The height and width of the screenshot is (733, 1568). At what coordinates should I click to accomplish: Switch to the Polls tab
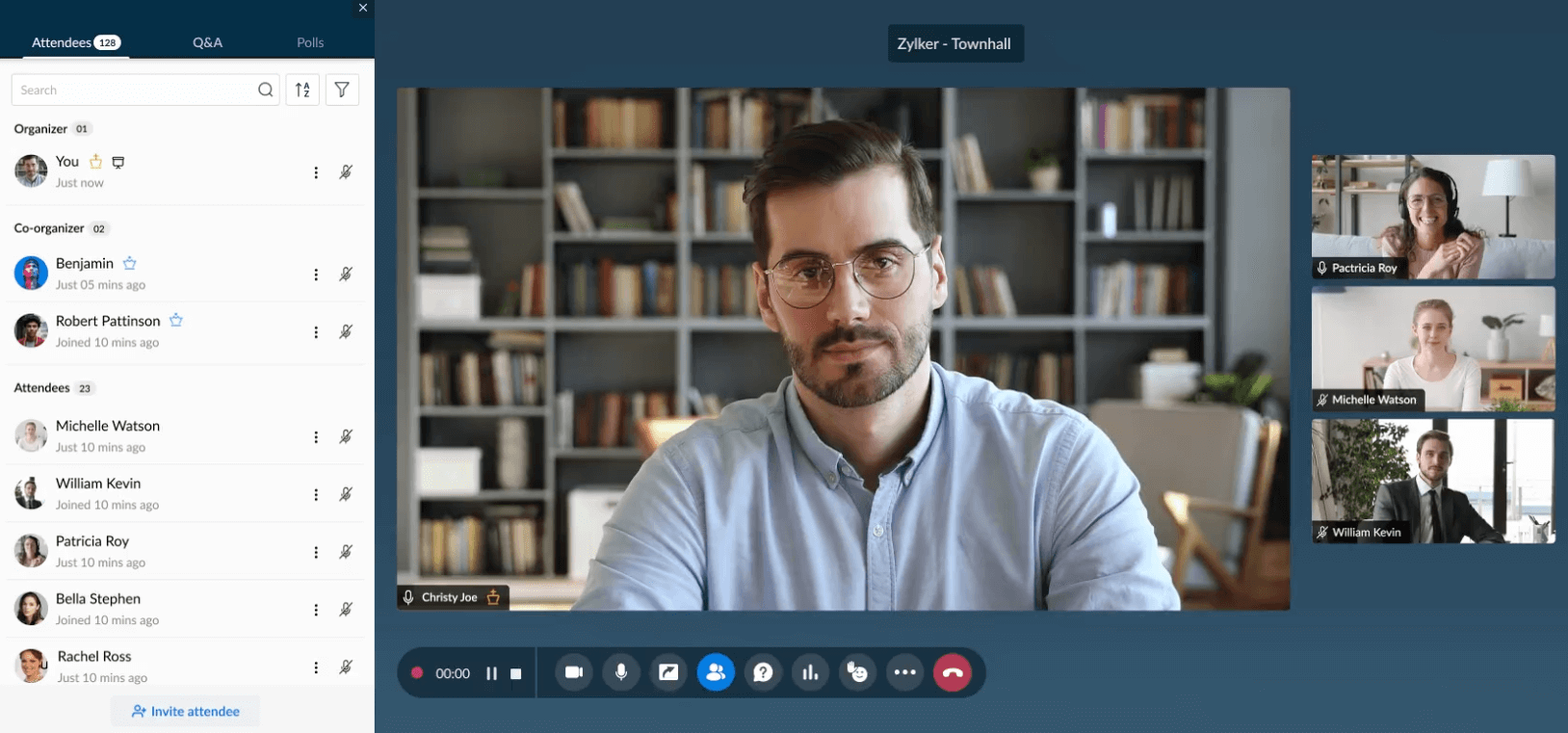(x=310, y=42)
